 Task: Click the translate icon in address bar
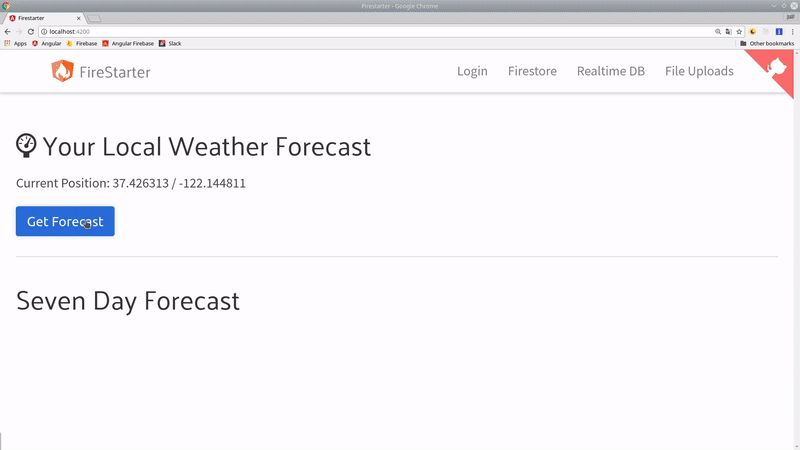[x=728, y=32]
